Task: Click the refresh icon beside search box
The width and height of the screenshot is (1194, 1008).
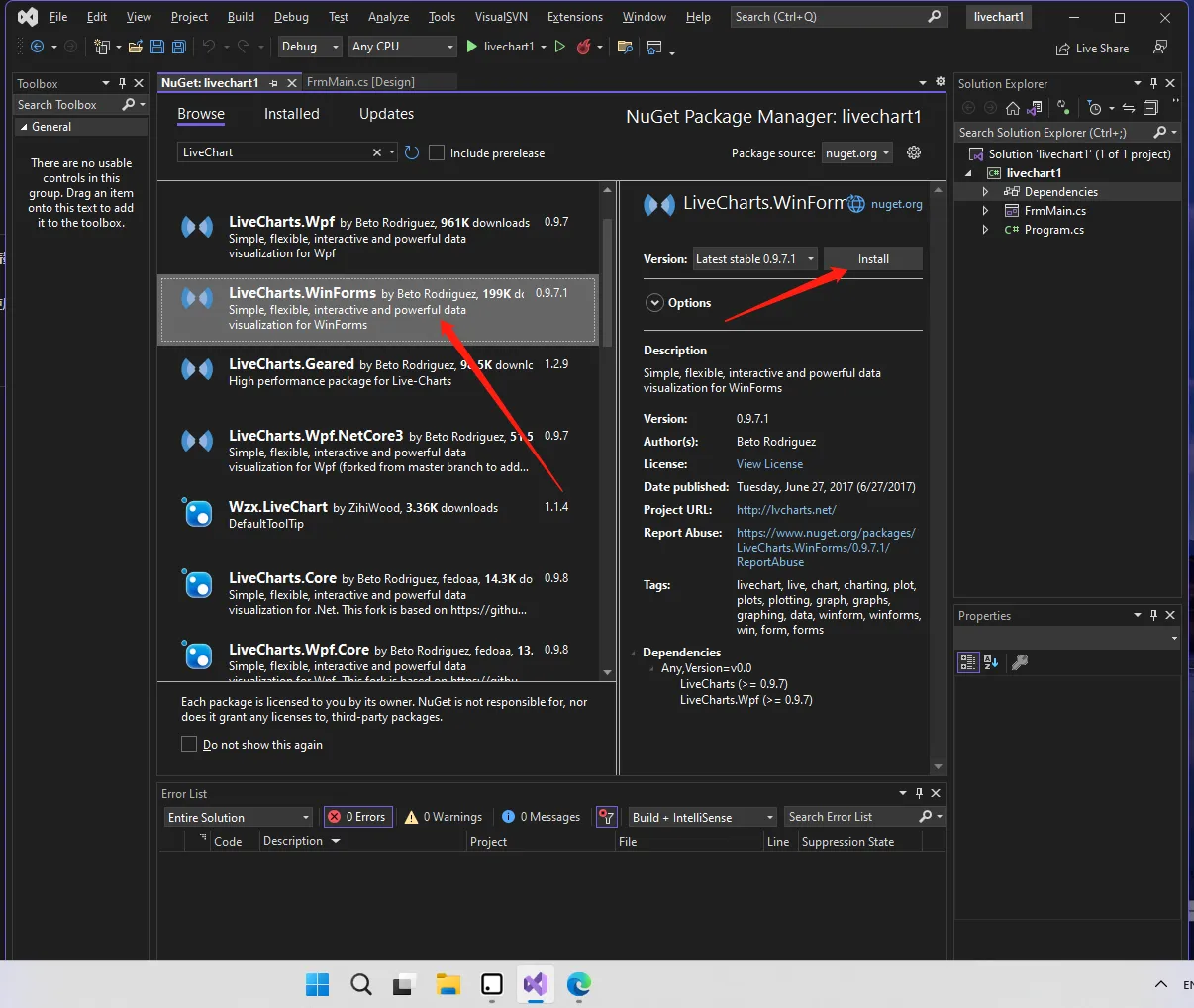Action: [412, 152]
